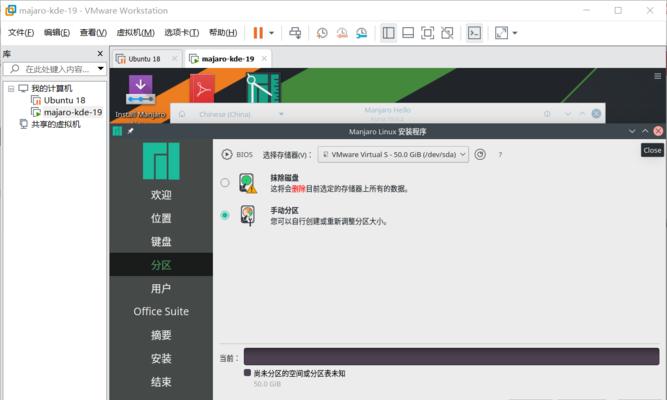
Task: Open Install Manjaro desktop icon
Action: coord(140,96)
